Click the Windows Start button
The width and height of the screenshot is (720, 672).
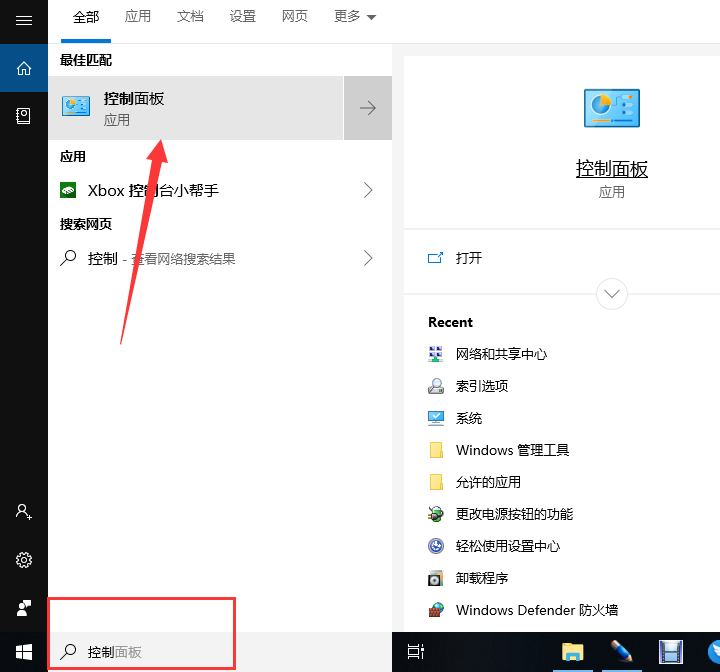[24, 652]
